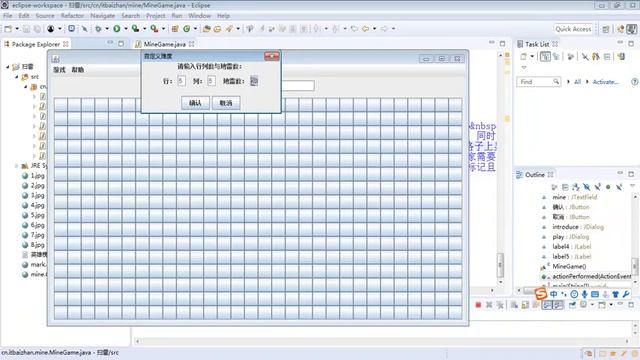The image size is (640, 360).
Task: Click the 列 column count input field
Action: (211, 81)
